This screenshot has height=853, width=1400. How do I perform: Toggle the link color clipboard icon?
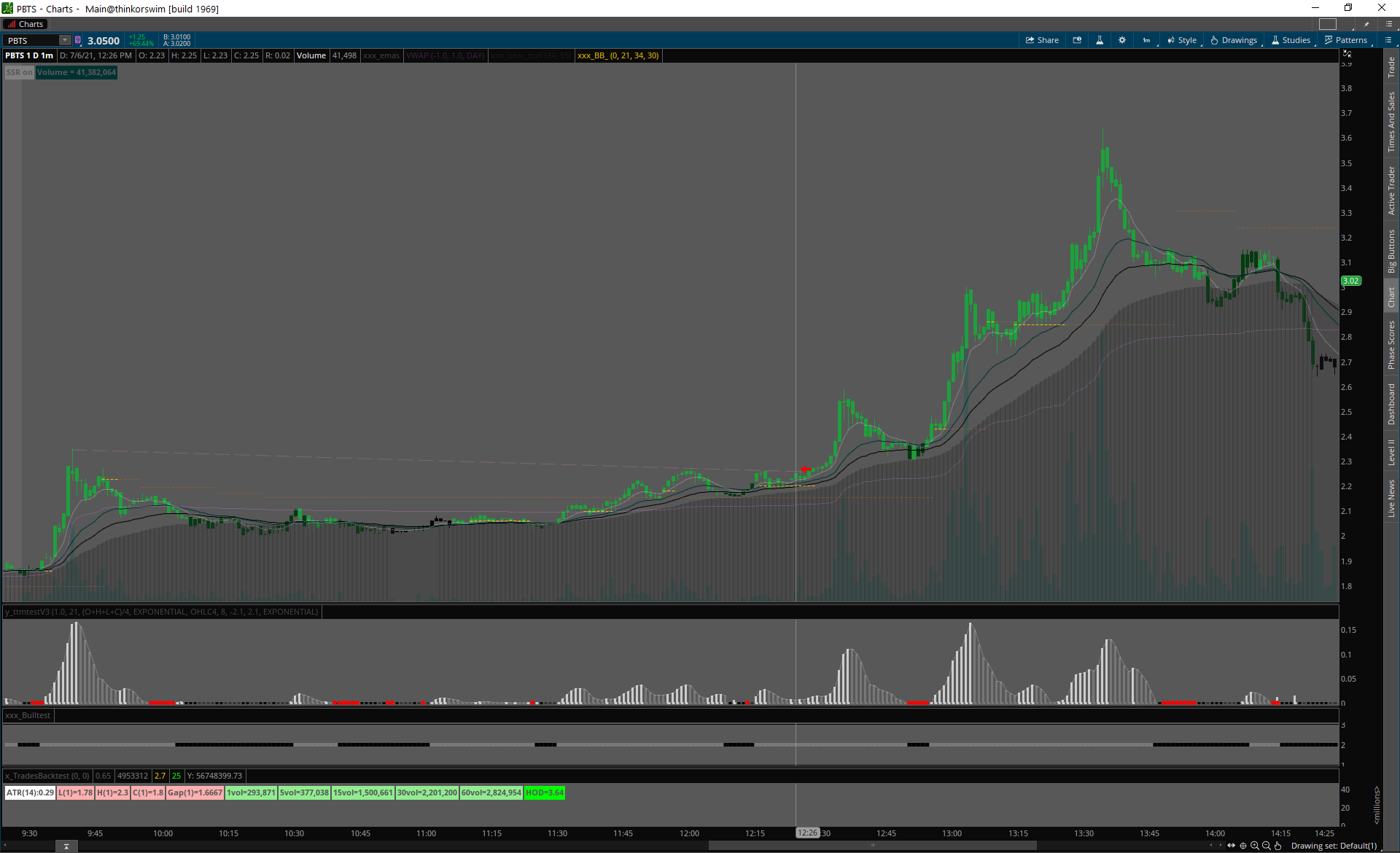(x=78, y=40)
